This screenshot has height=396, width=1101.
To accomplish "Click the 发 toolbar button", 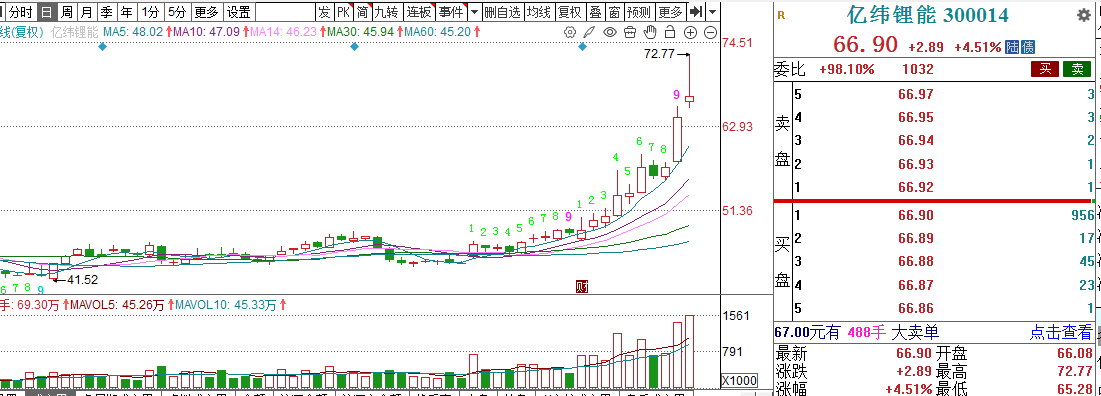I will pos(324,12).
